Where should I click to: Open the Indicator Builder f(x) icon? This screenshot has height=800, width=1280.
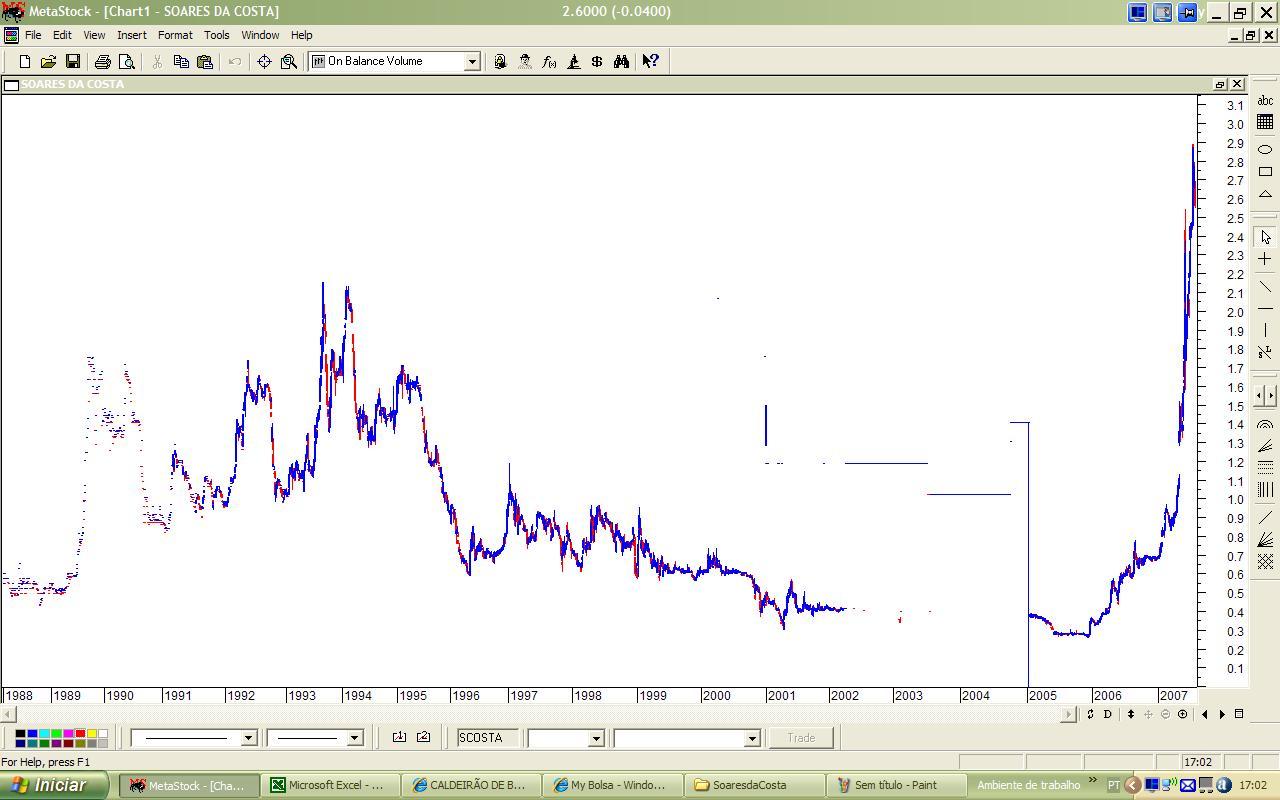[549, 61]
